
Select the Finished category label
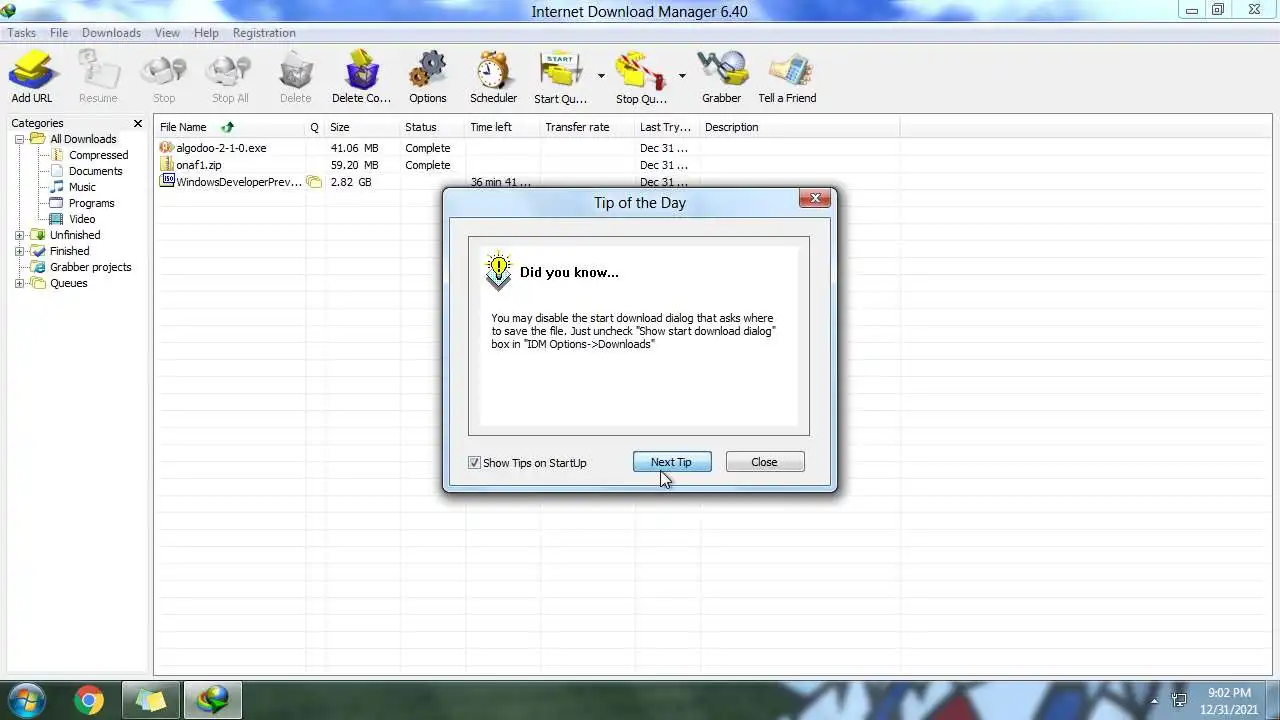[x=69, y=251]
